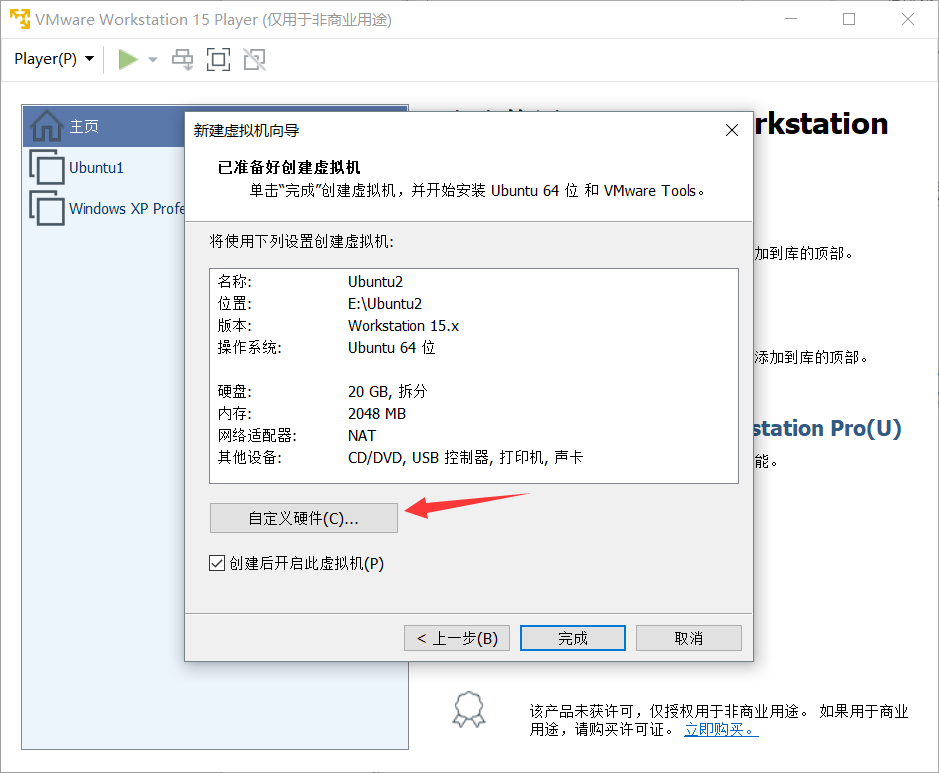Click the Windows XP virtual machine icon
This screenshot has width=939, height=773.
(x=47, y=208)
